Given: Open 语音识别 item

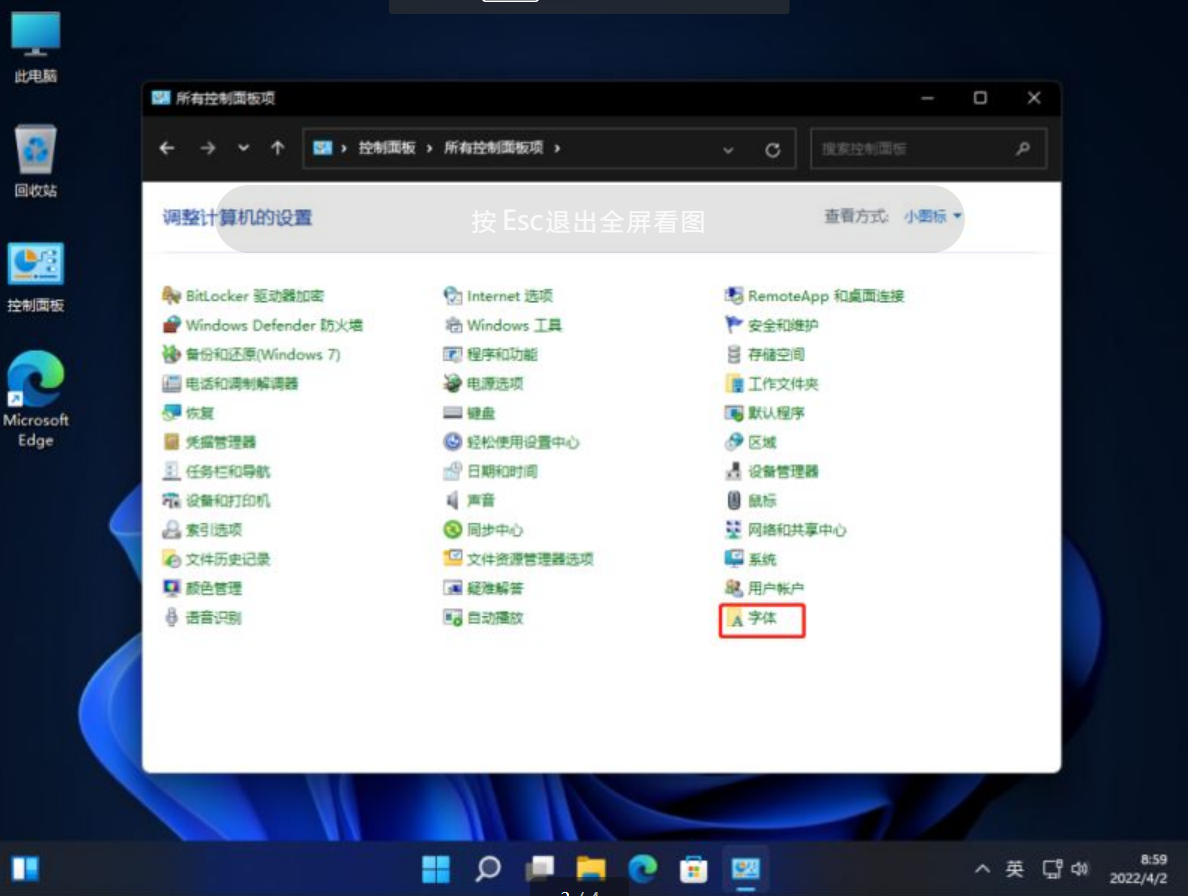Looking at the screenshot, I should [202, 617].
